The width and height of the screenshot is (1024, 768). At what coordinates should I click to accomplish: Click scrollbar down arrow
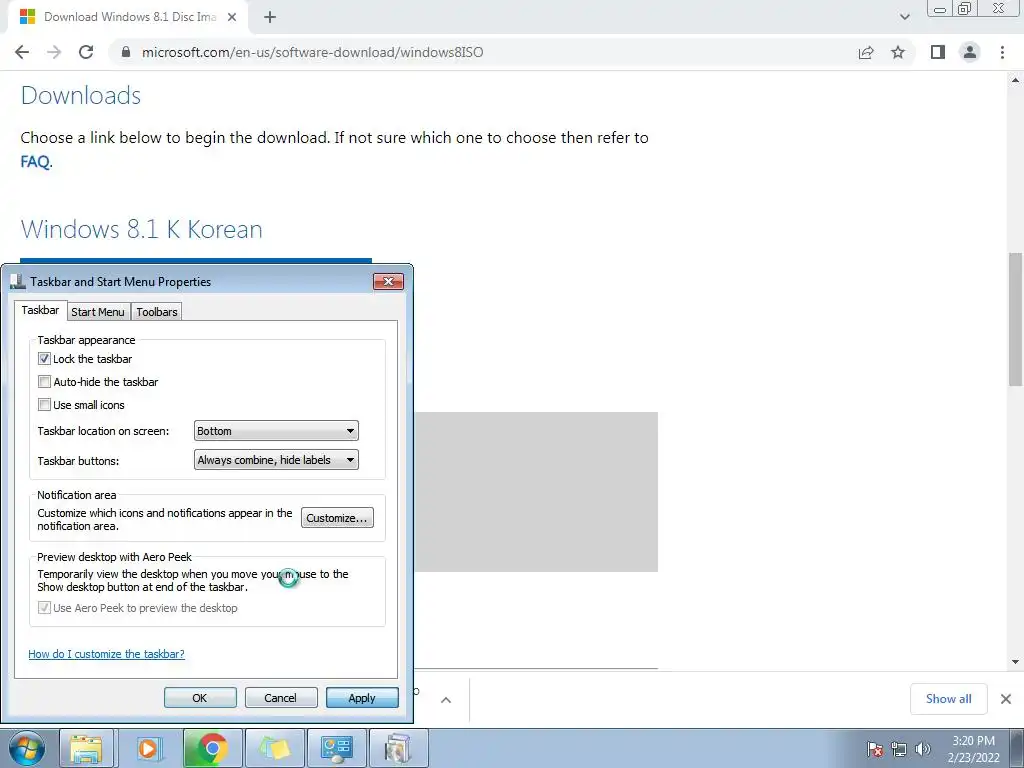pyautogui.click(x=1016, y=662)
